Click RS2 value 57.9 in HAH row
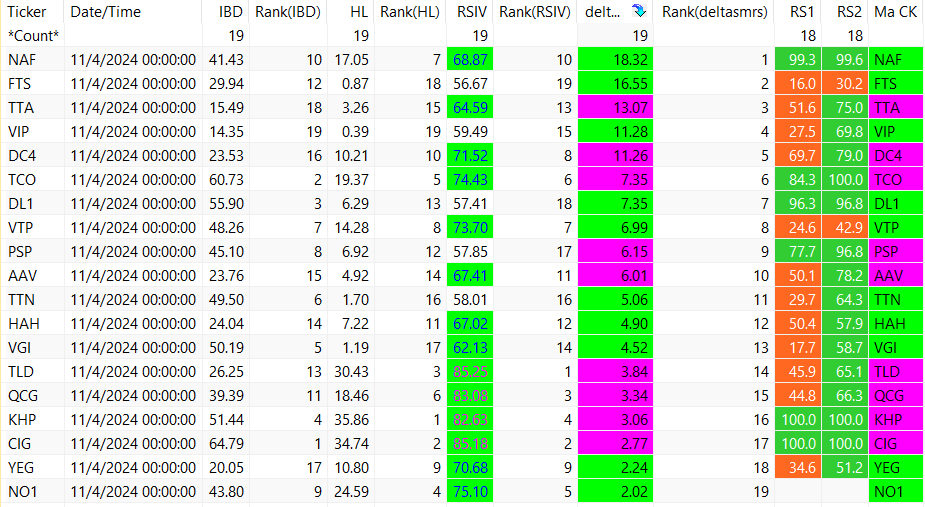Screen dimensions: 925x507 (x=844, y=323)
